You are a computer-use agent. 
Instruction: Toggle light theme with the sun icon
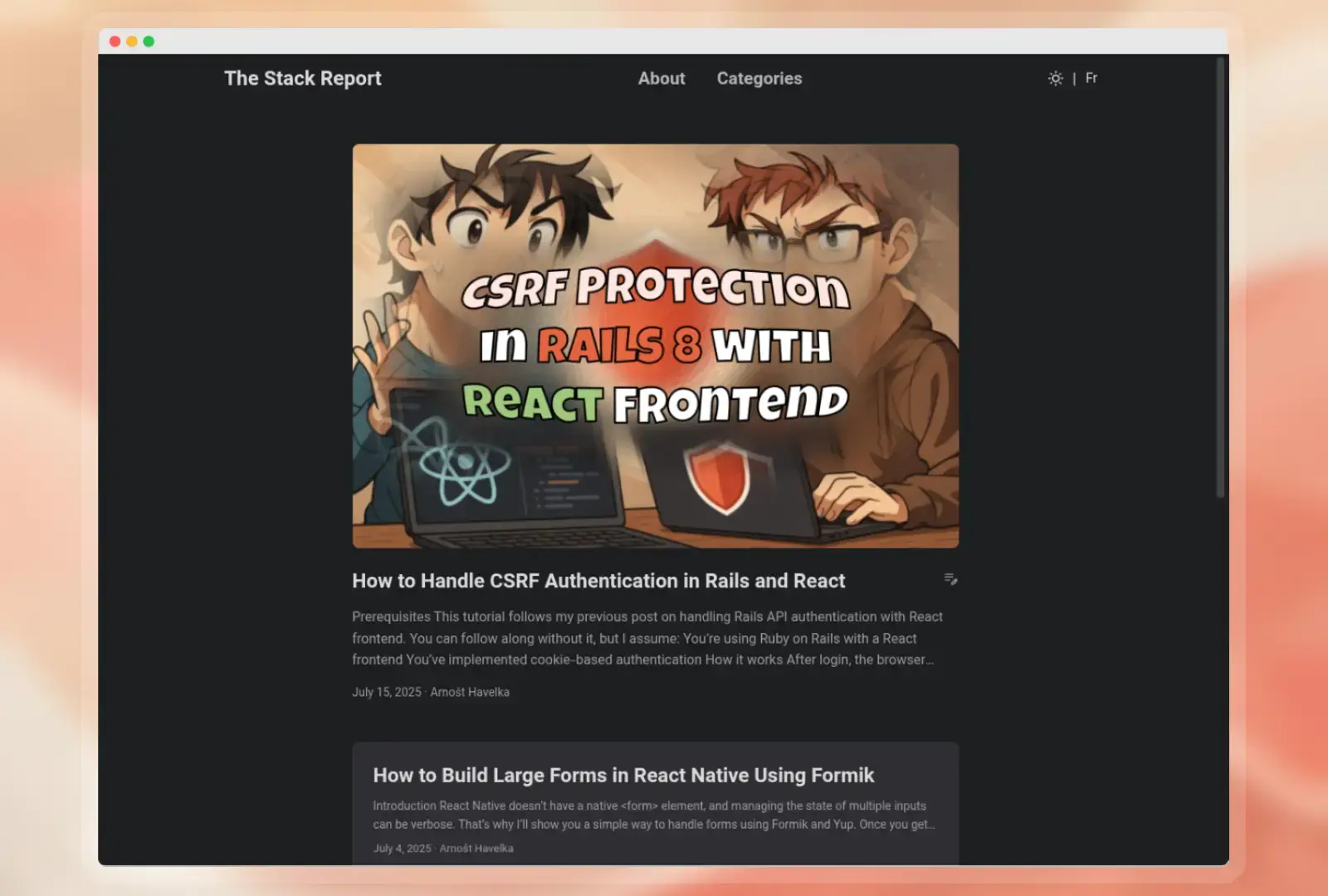pyautogui.click(x=1055, y=78)
